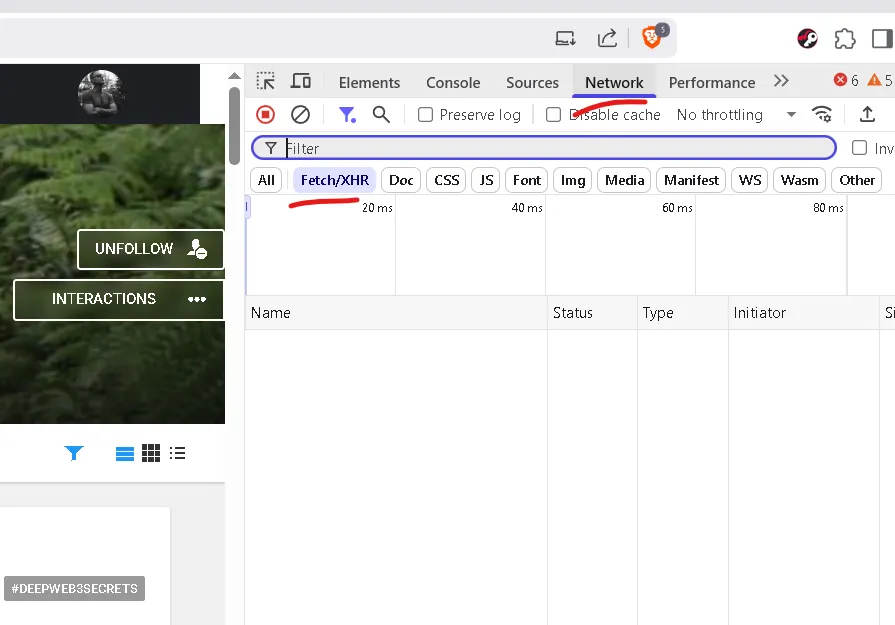Image resolution: width=895 pixels, height=625 pixels.
Task: Select the Doc filter
Action: point(401,180)
